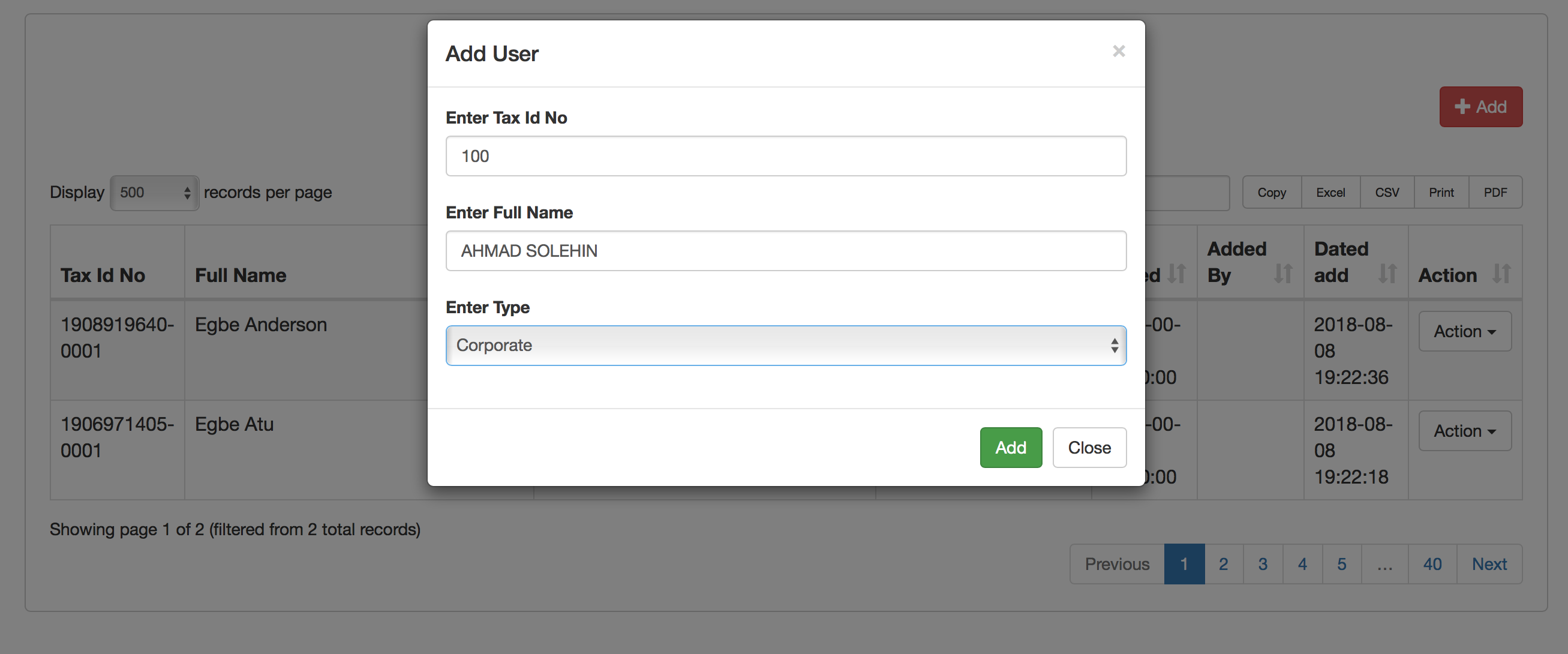This screenshot has width=1568, height=654.
Task: Sort by Action column arrows
Action: tap(1501, 274)
